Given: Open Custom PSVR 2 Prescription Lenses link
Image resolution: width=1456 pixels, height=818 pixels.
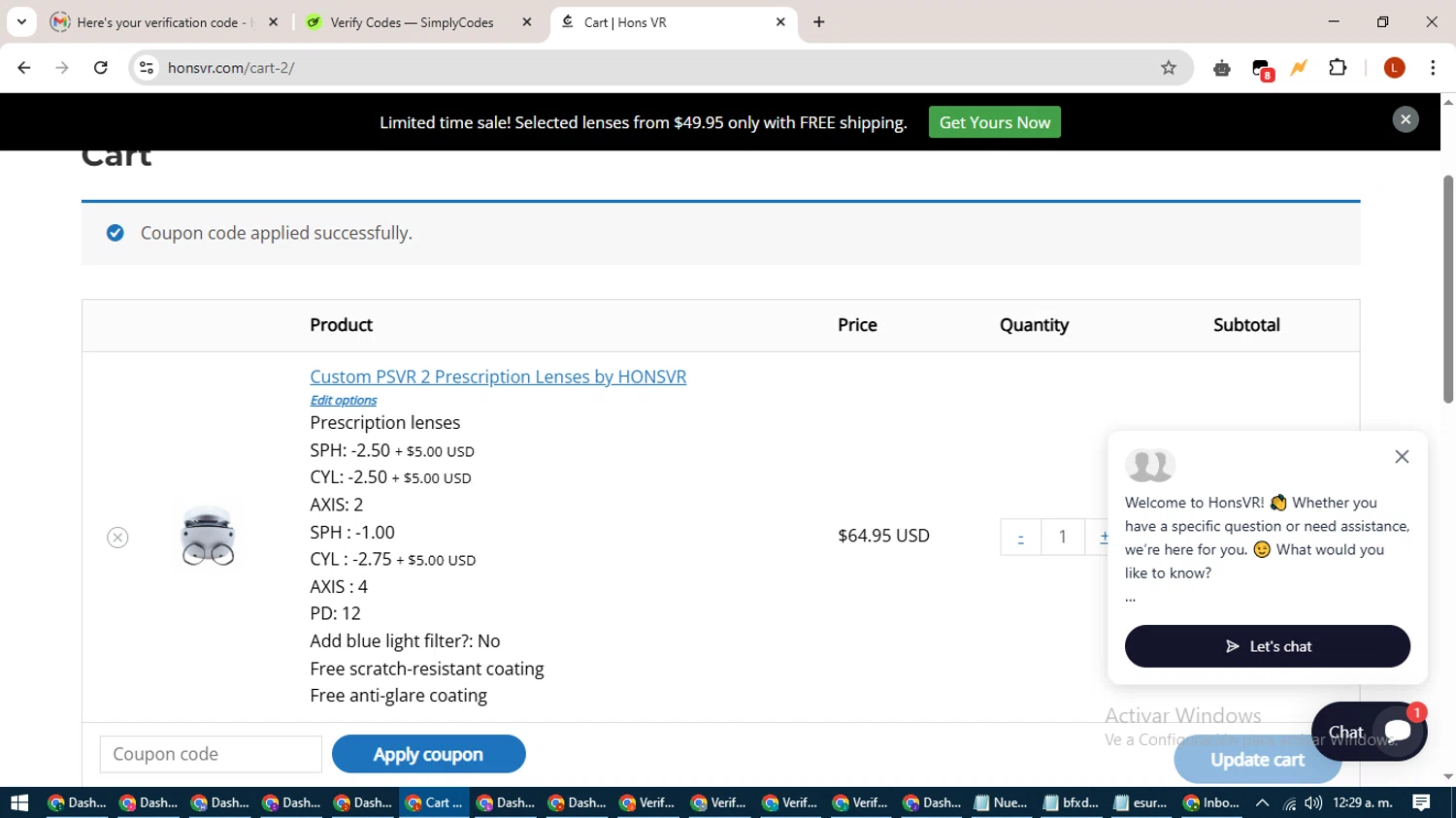Looking at the screenshot, I should pyautogui.click(x=498, y=376).
